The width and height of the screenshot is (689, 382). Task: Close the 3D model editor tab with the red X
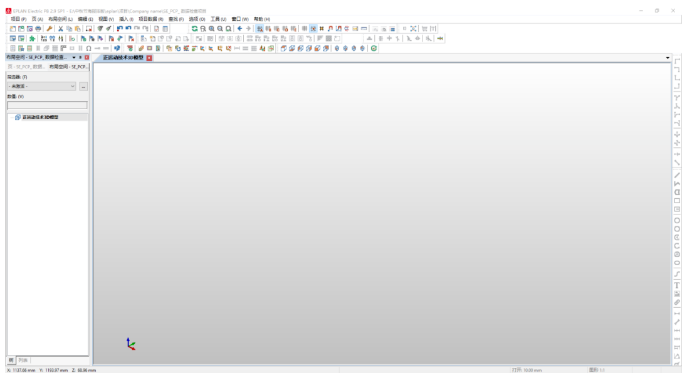pyautogui.click(x=149, y=58)
